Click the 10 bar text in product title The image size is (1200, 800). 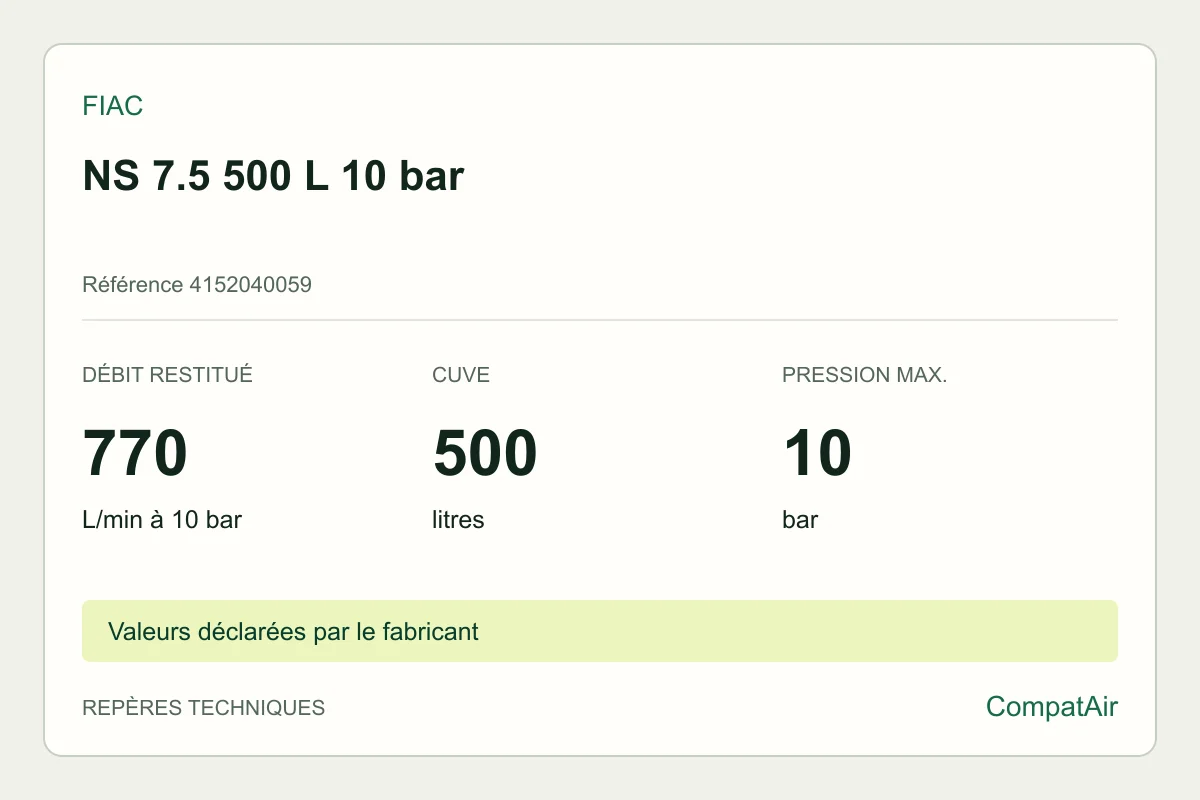click(x=403, y=176)
